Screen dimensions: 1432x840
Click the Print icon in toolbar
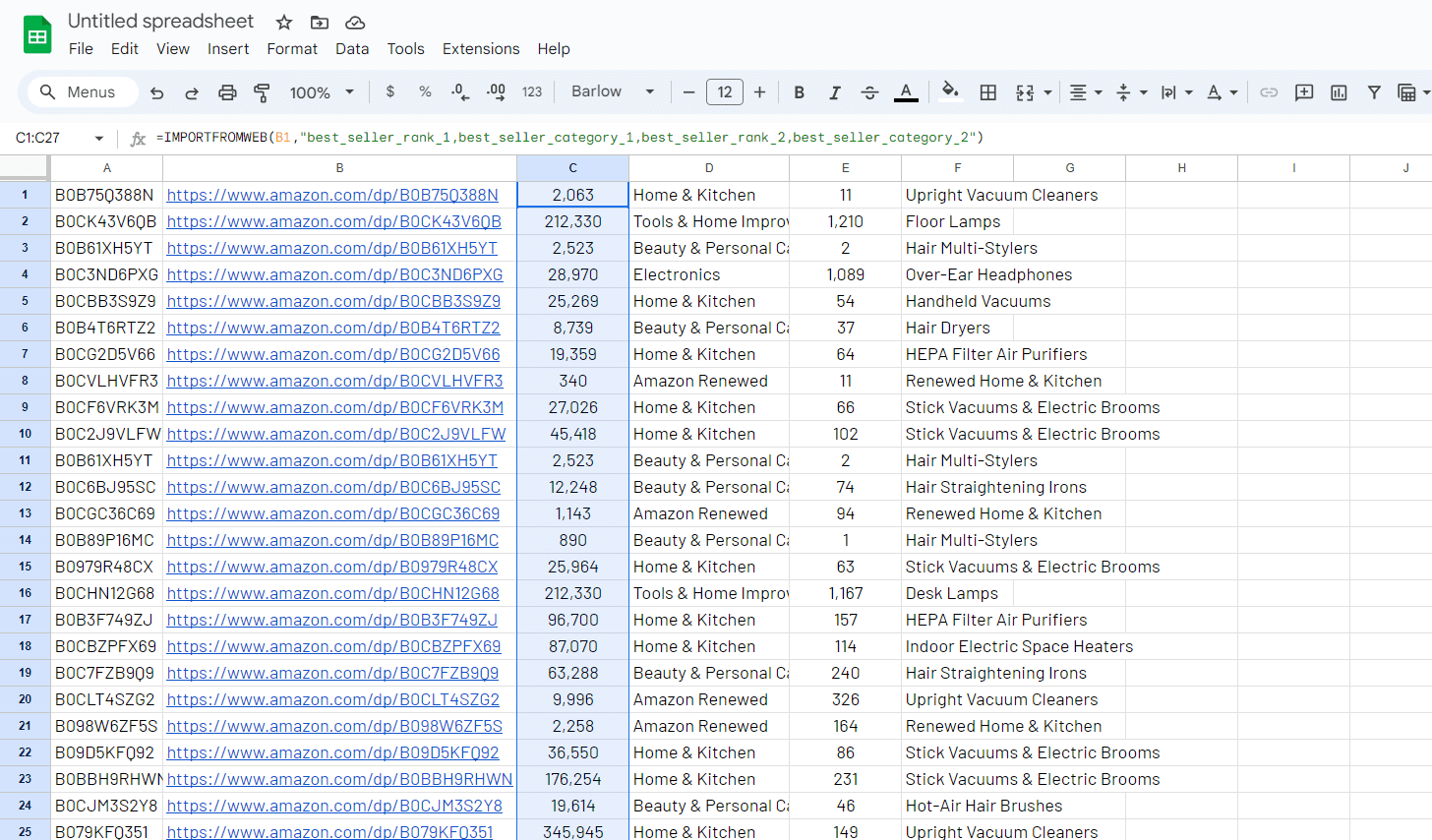227,92
